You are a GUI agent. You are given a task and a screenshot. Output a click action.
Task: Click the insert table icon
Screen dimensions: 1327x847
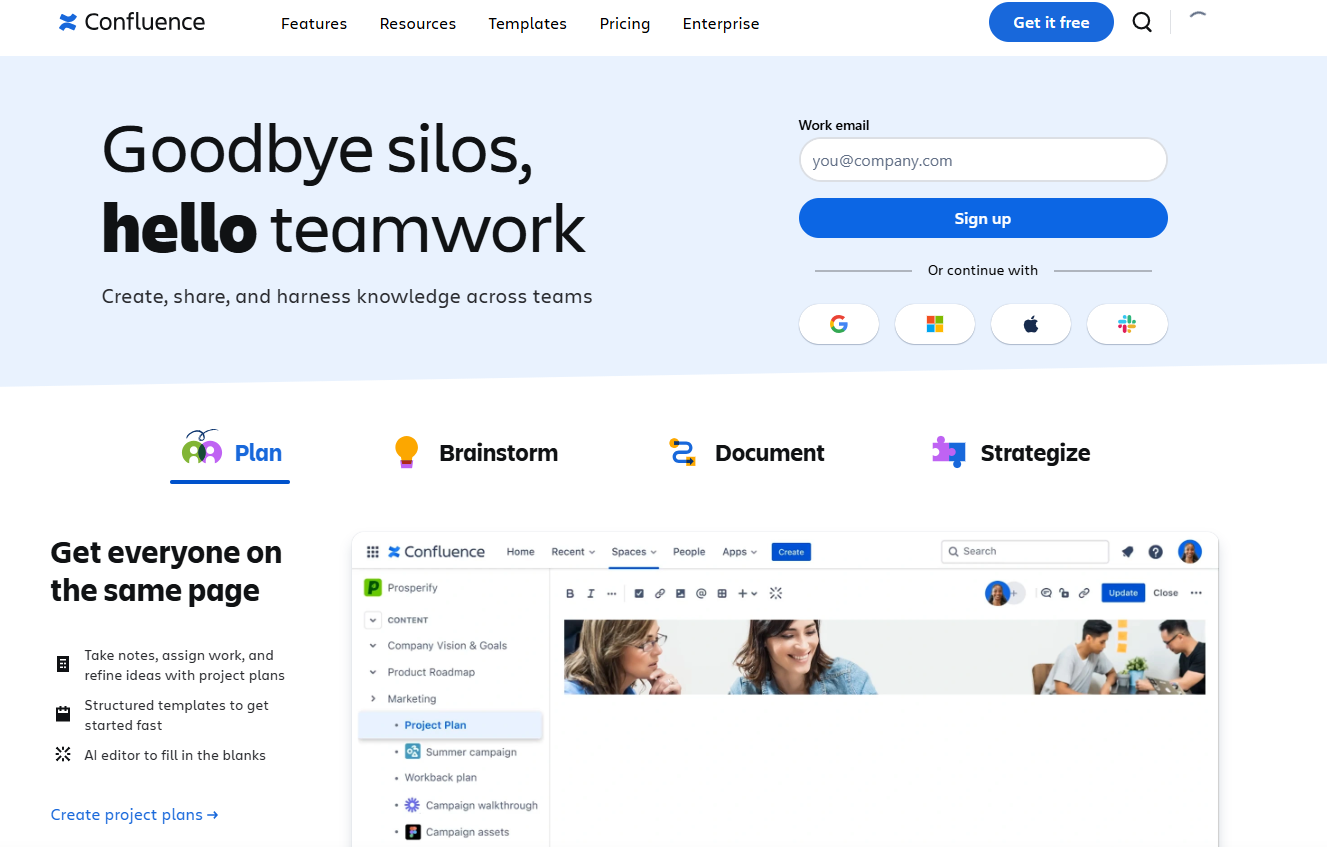coord(722,593)
